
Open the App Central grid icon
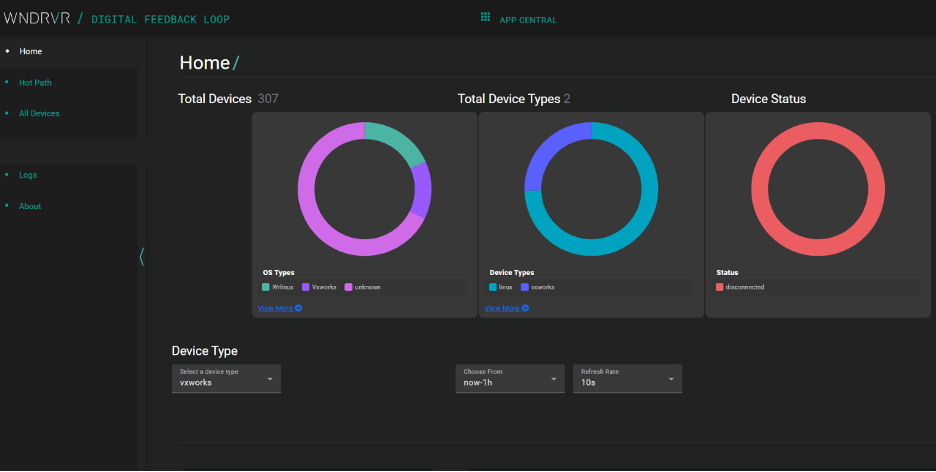point(485,18)
